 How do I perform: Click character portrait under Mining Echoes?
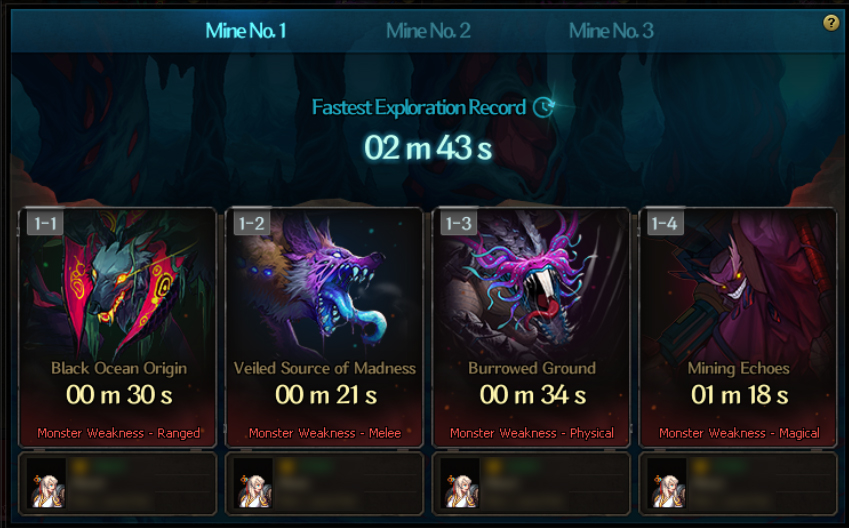click(x=667, y=484)
